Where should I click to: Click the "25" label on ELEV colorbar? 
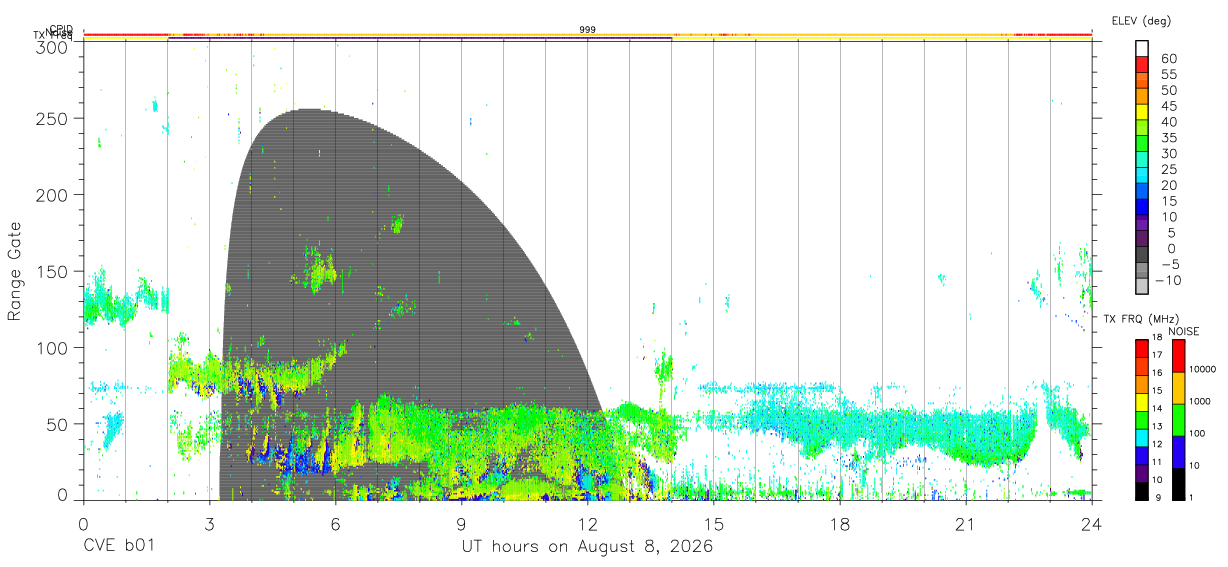click(1168, 170)
